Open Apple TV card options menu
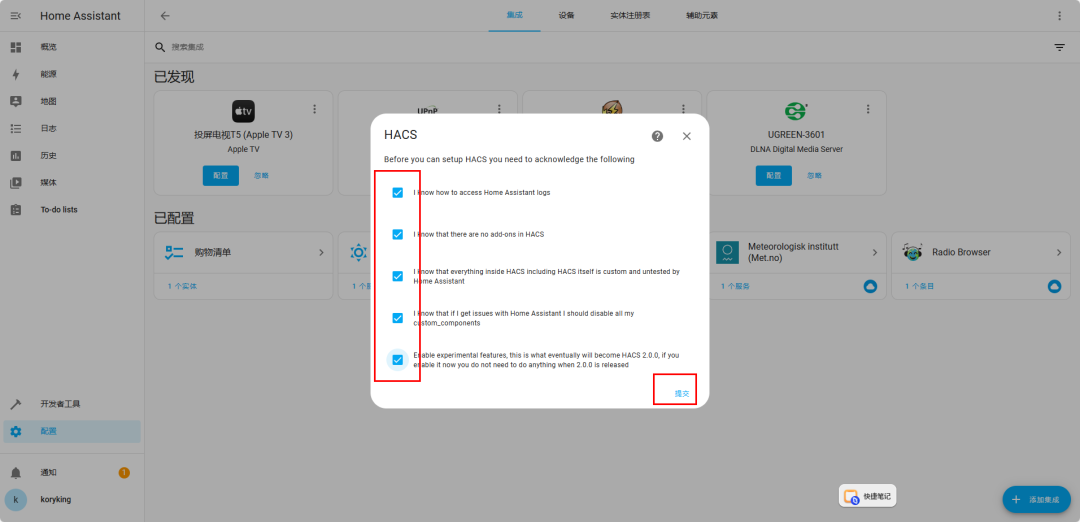 (x=315, y=109)
